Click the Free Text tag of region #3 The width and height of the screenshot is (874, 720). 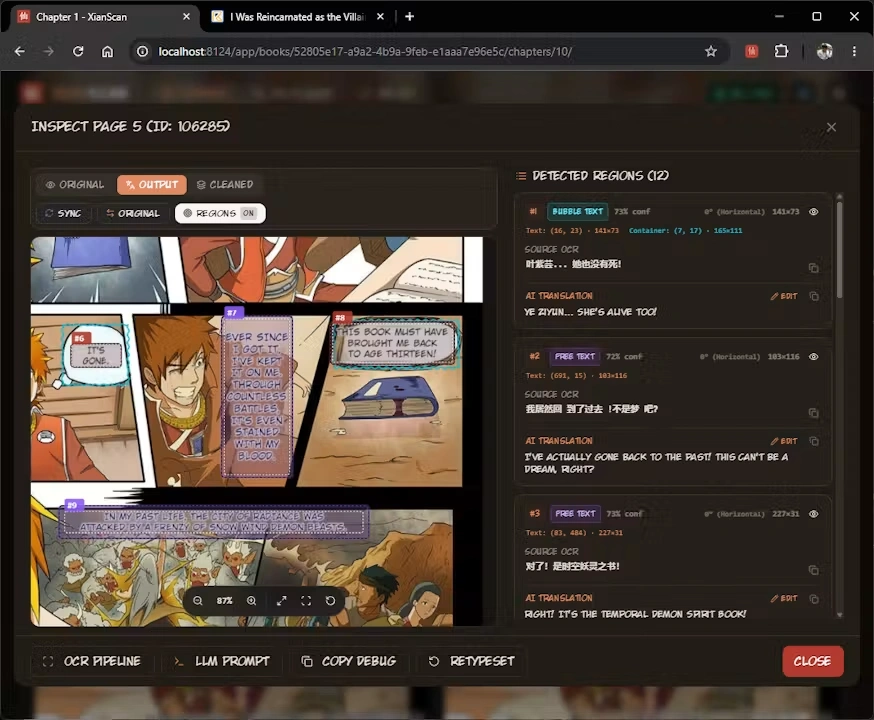pos(575,514)
